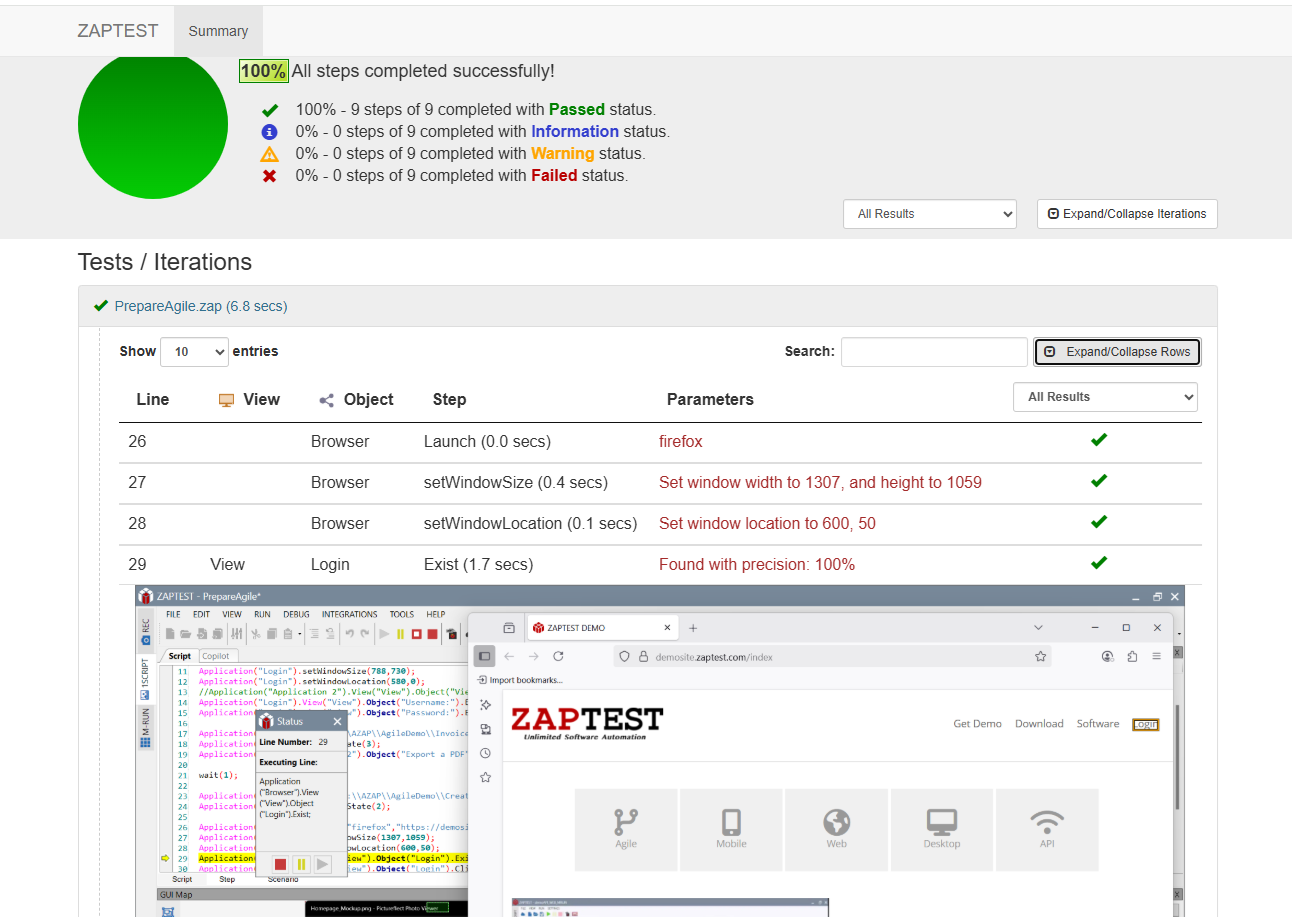Click the pass checkmark in line 27 row
This screenshot has height=917, width=1292.
(x=1099, y=481)
